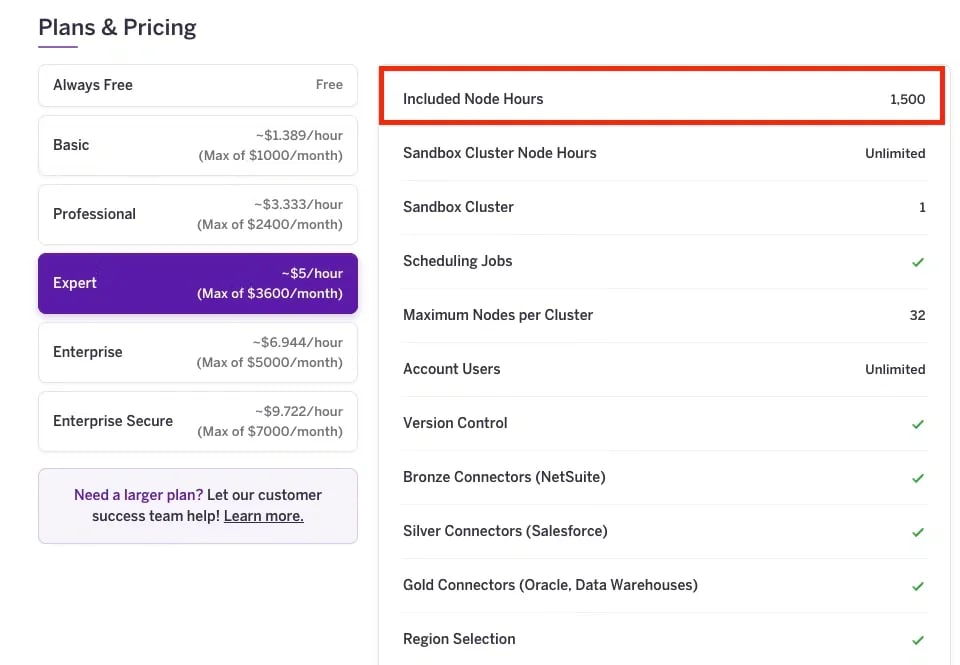The width and height of the screenshot is (960, 665).
Task: Select the Enterprise Secure plan
Action: click(198, 421)
